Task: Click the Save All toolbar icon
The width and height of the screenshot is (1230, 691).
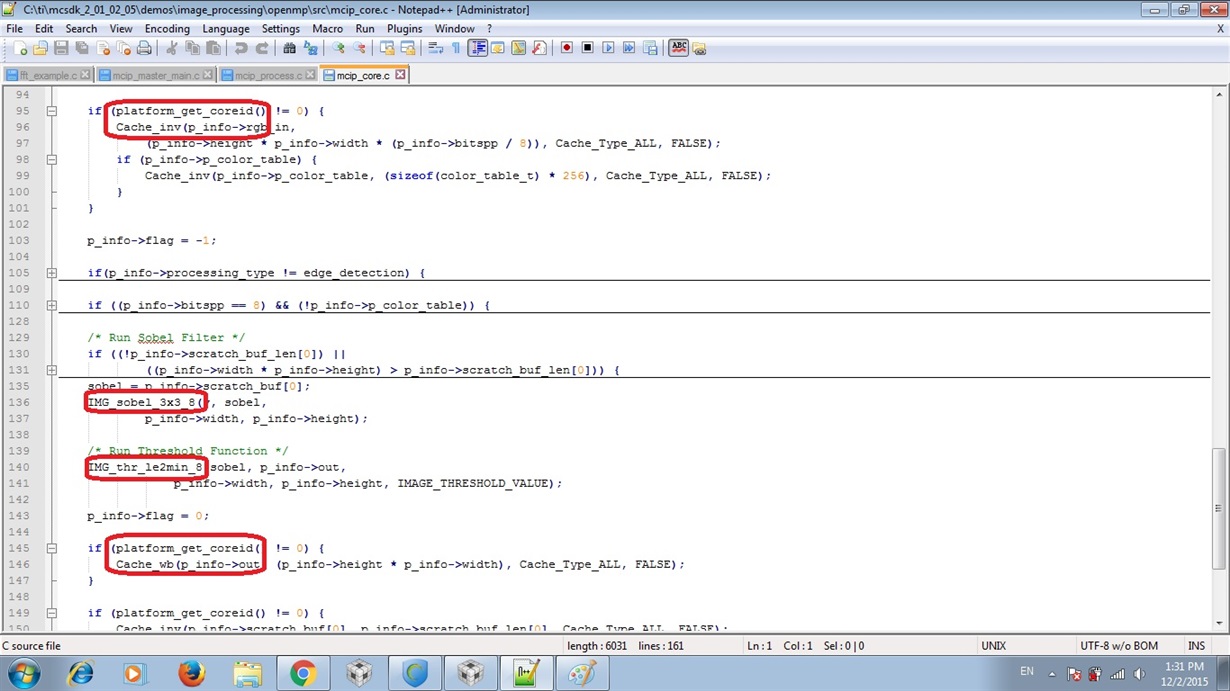Action: [82, 48]
